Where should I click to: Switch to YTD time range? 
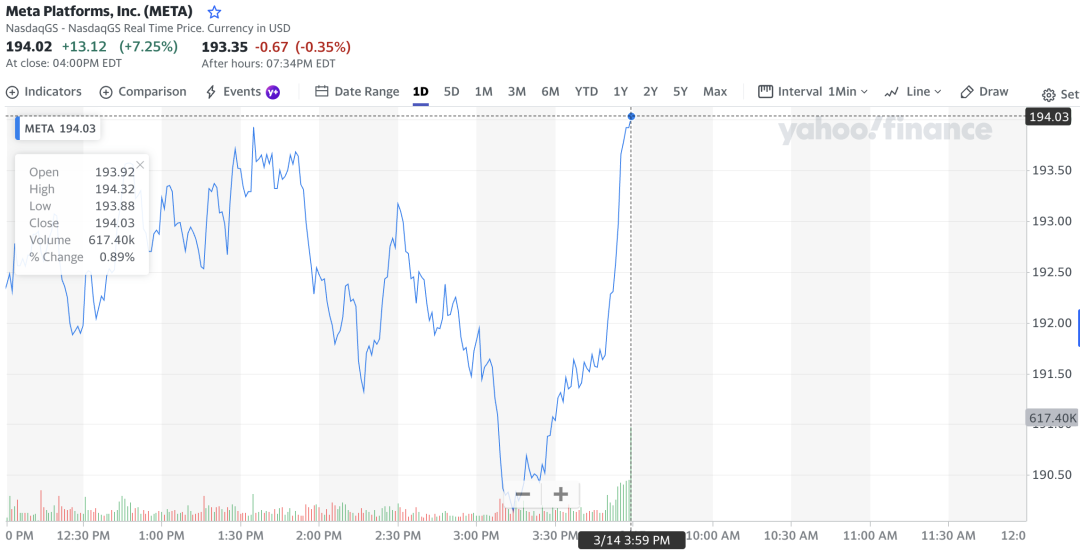(x=586, y=92)
